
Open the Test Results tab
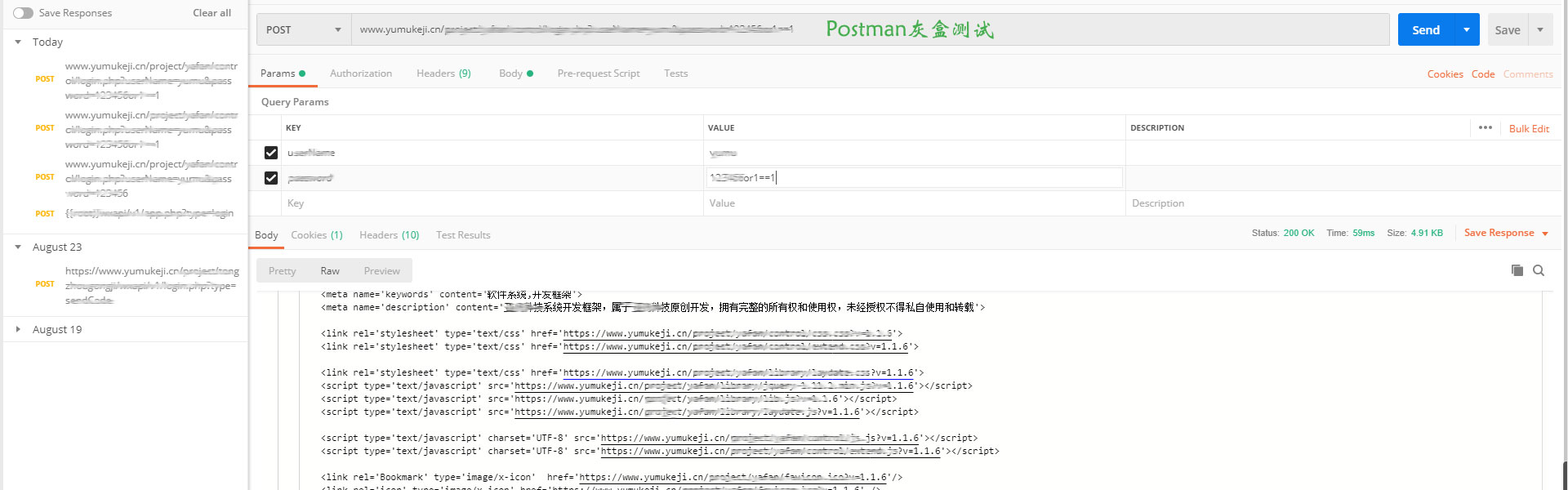(463, 235)
